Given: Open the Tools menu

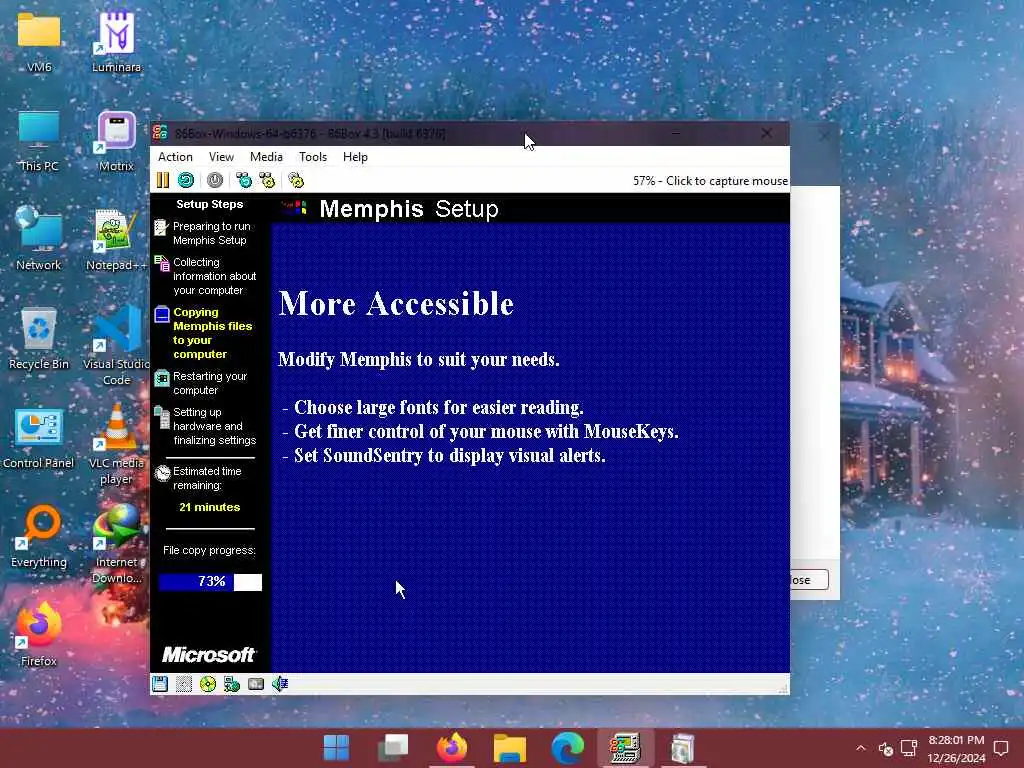Looking at the screenshot, I should click(x=313, y=157).
